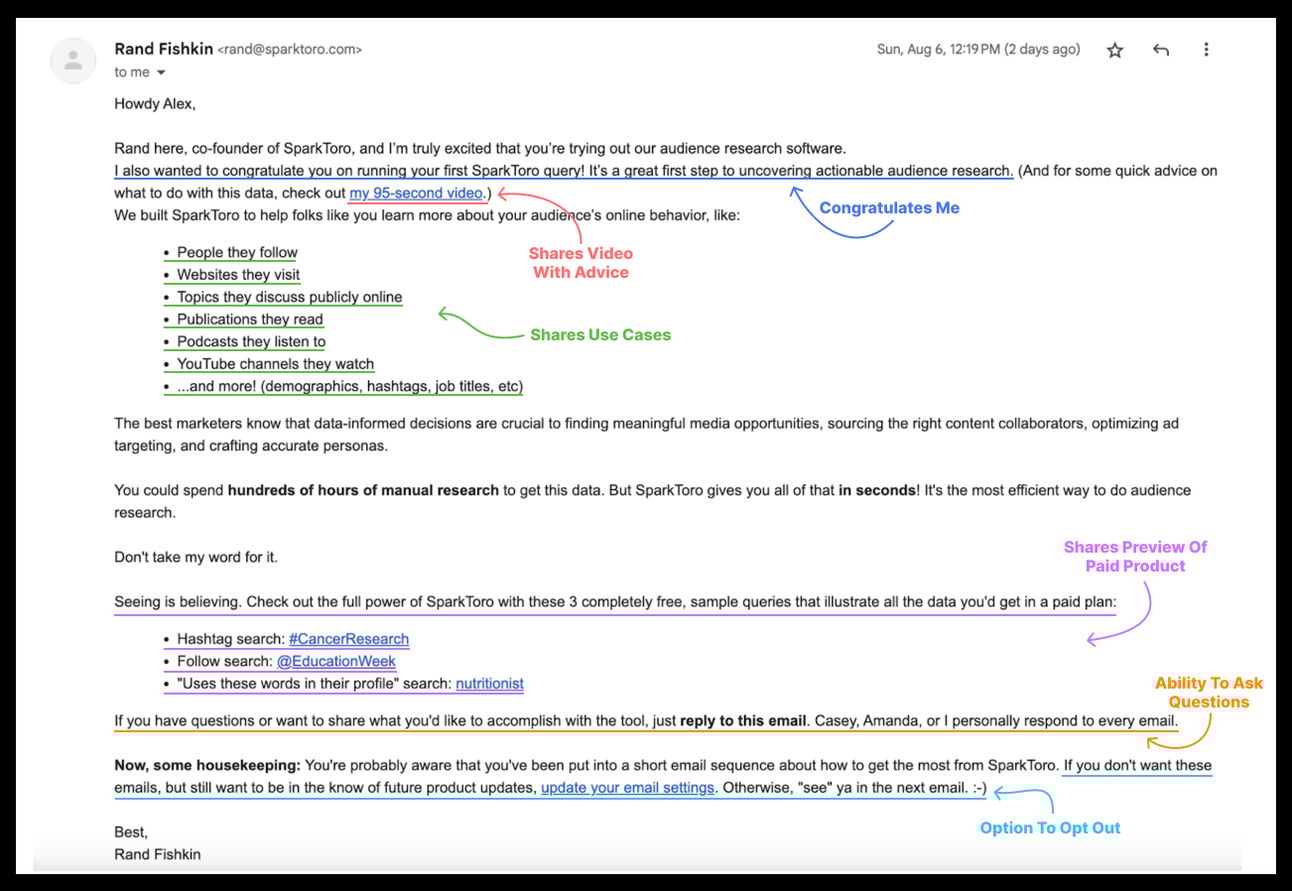Screen dimensions: 1292x891
Task: Click the "YouTube channels they watch" bullet
Action: 275,364
